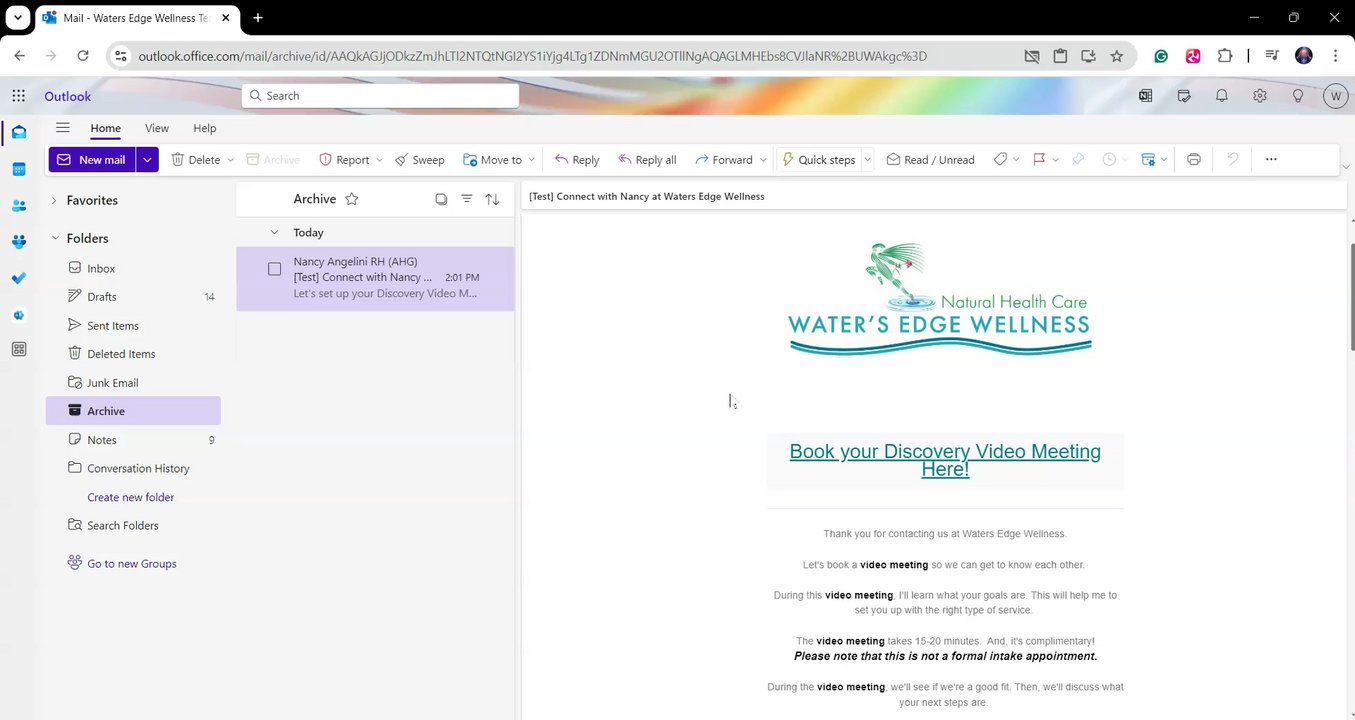Image resolution: width=1355 pixels, height=720 pixels.
Task: Open more ribbon options ellipsis
Action: [x=1271, y=159]
